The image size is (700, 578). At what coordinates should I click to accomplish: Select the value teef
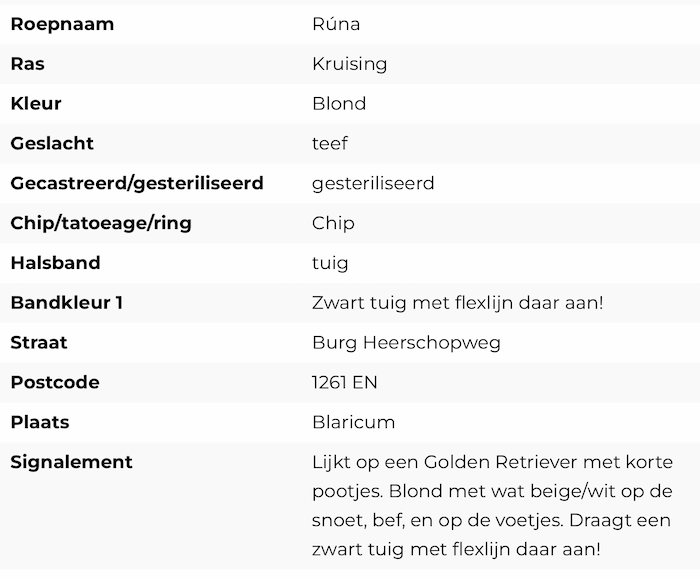click(330, 144)
